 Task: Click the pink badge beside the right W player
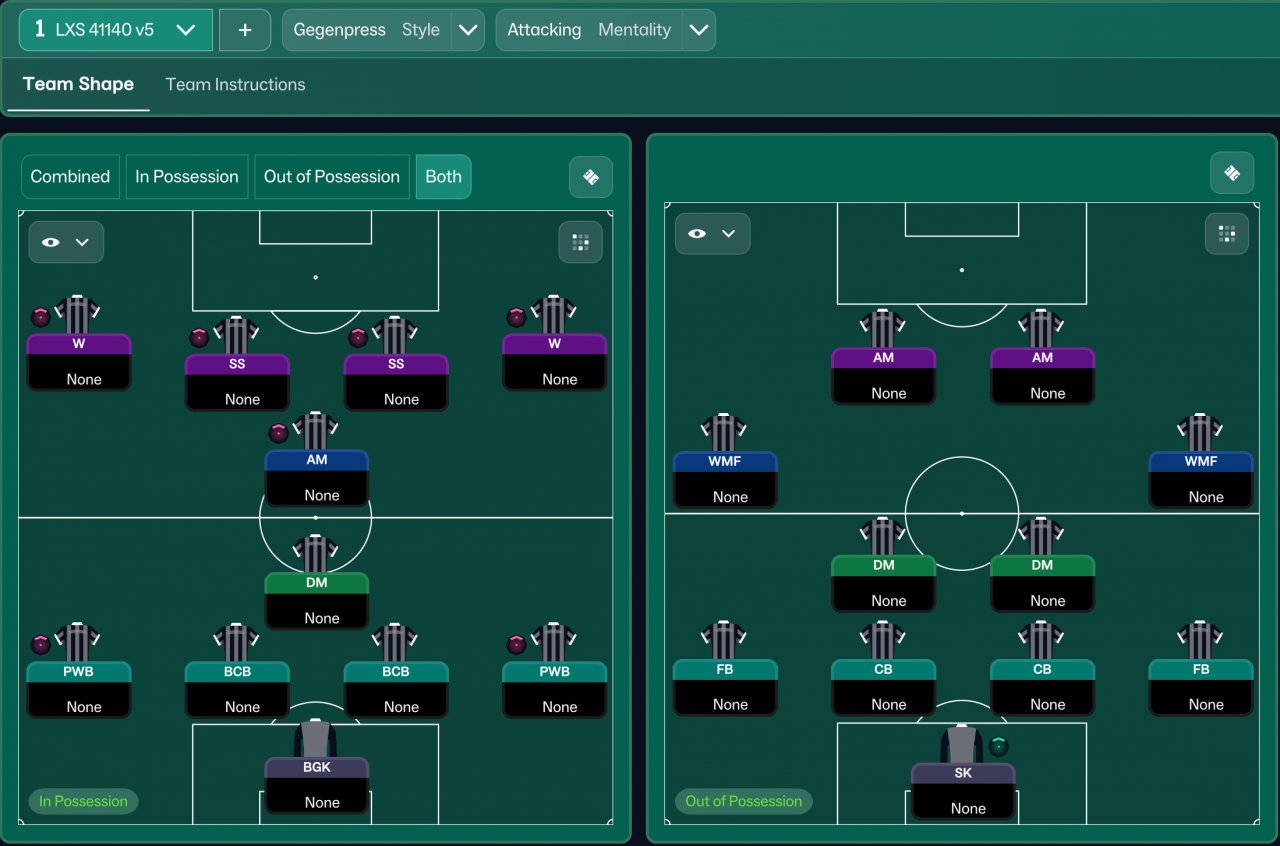click(516, 318)
